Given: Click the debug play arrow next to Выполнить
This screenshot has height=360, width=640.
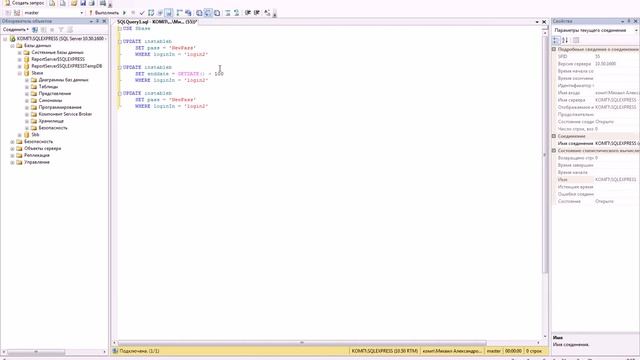Looking at the screenshot, I should click(x=124, y=13).
